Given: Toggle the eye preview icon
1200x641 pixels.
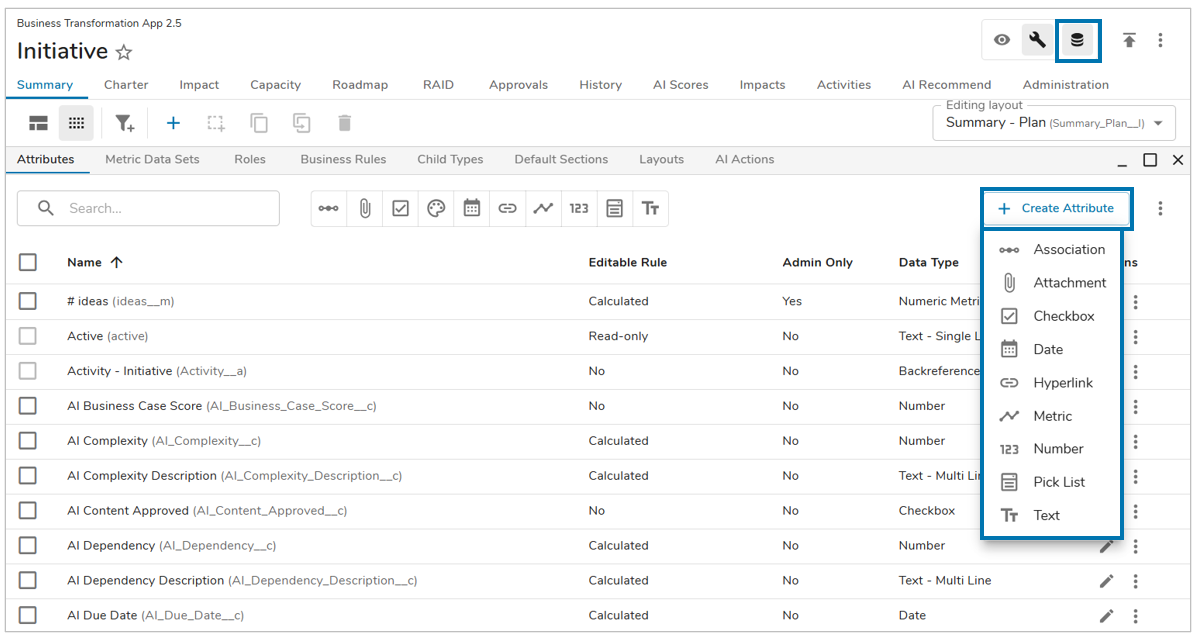Looking at the screenshot, I should point(1001,41).
